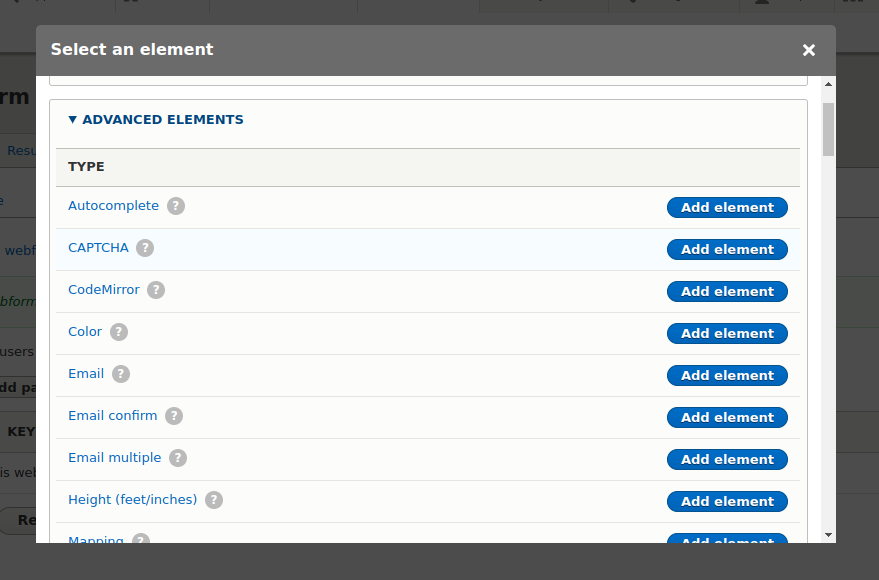
Task: Add the Color element
Action: click(x=727, y=333)
